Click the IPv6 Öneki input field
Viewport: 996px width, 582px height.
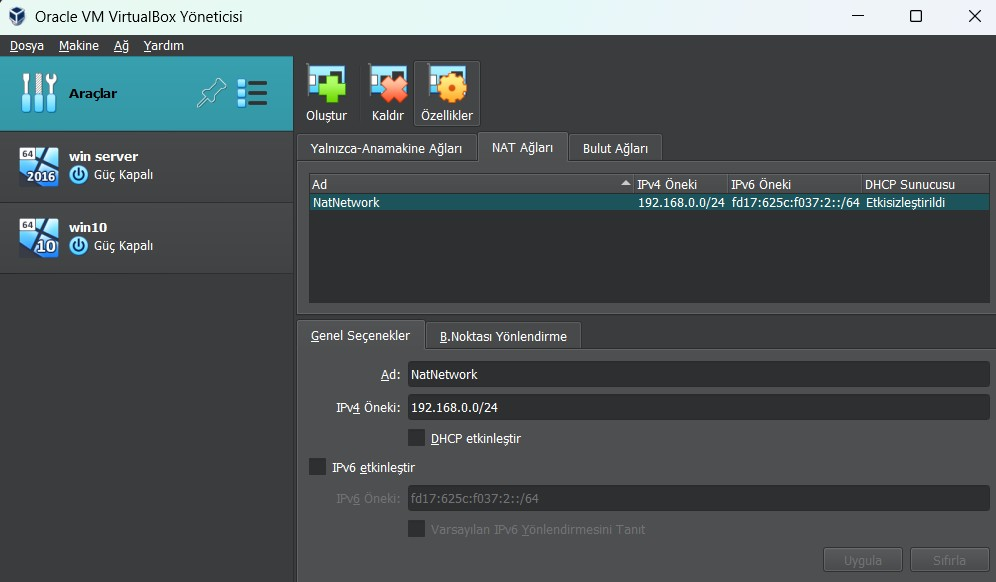click(698, 498)
